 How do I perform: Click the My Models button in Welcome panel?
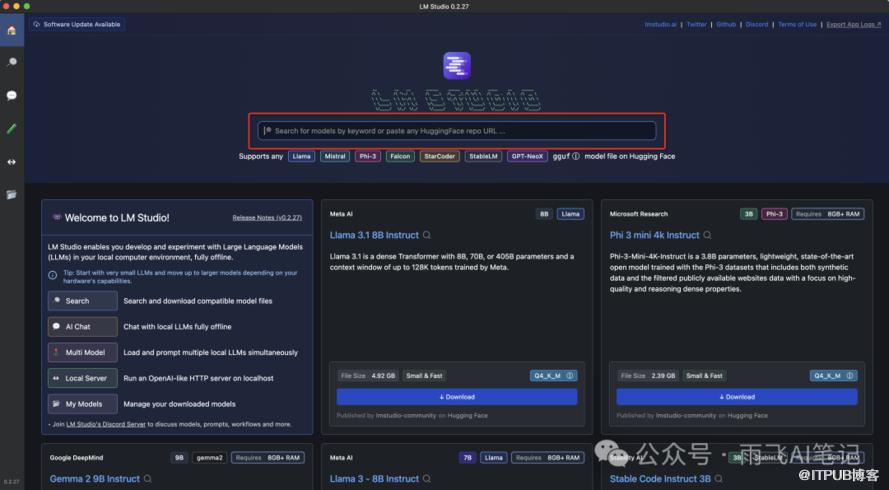pyautogui.click(x=83, y=404)
